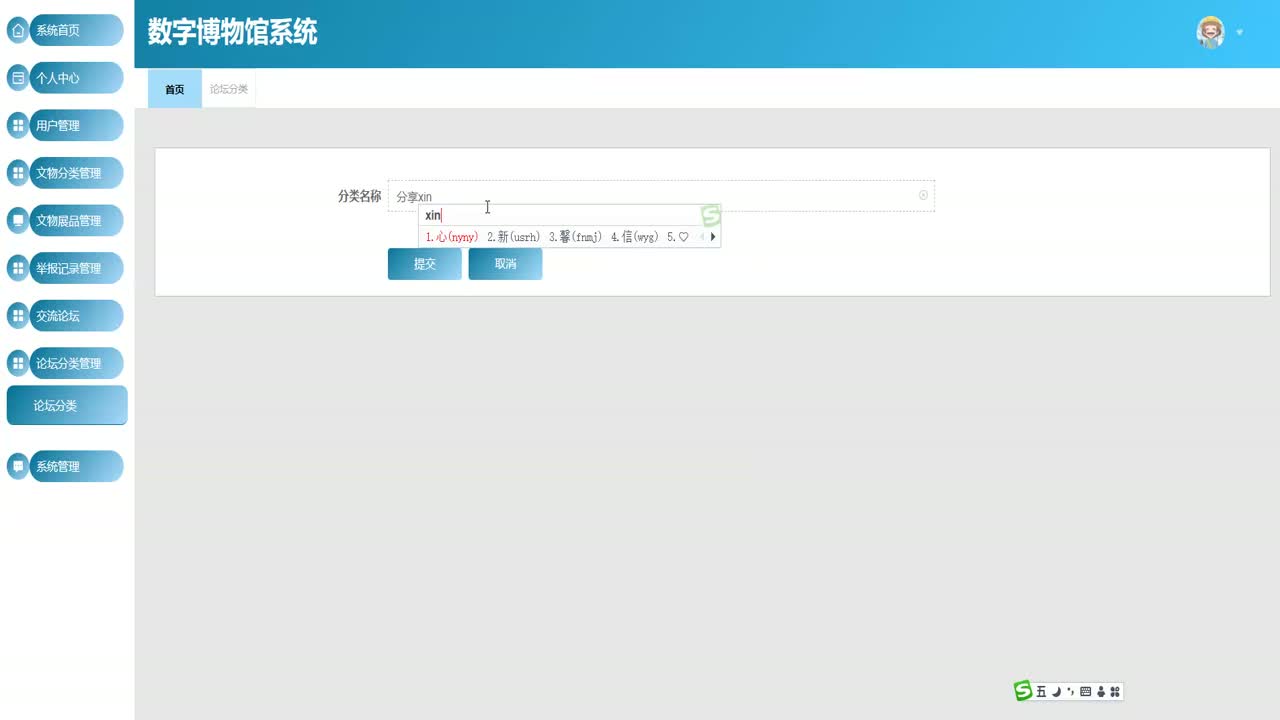
Task: Click the 数字博物馆系统 title
Action: click(x=233, y=32)
